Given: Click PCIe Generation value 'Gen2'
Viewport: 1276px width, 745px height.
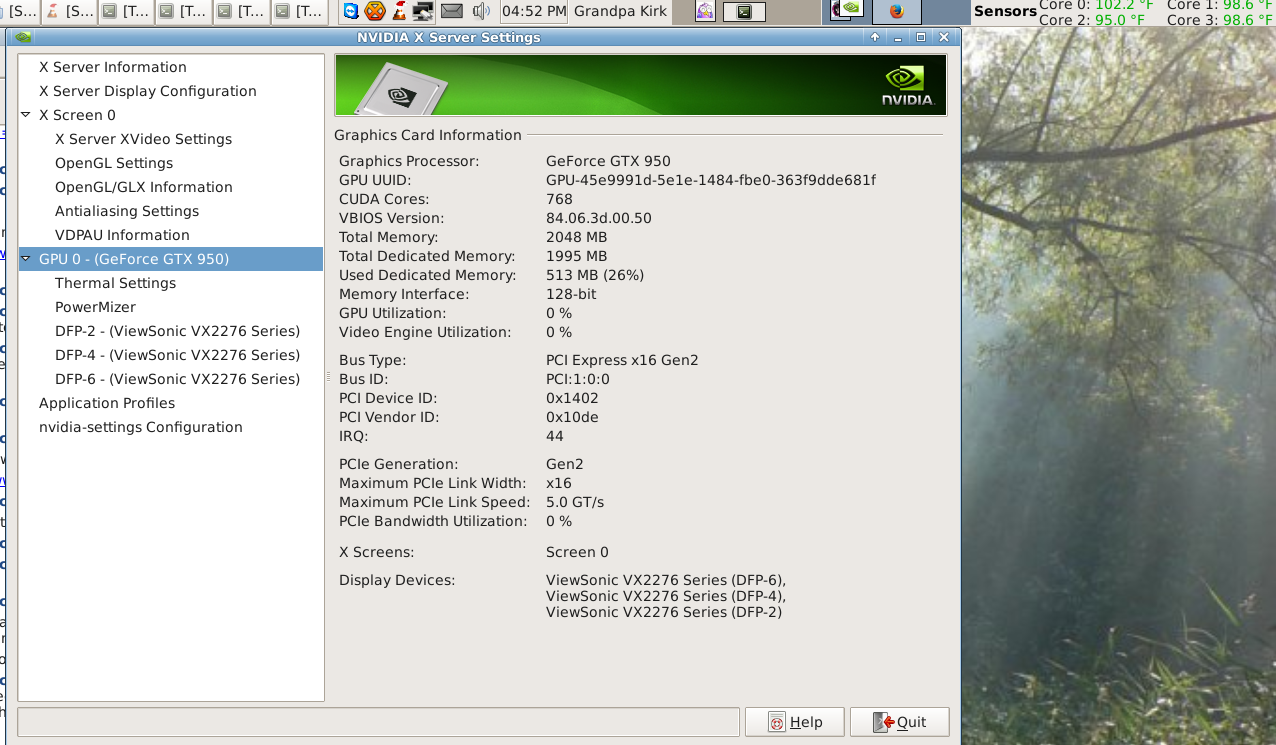Looking at the screenshot, I should 564,464.
